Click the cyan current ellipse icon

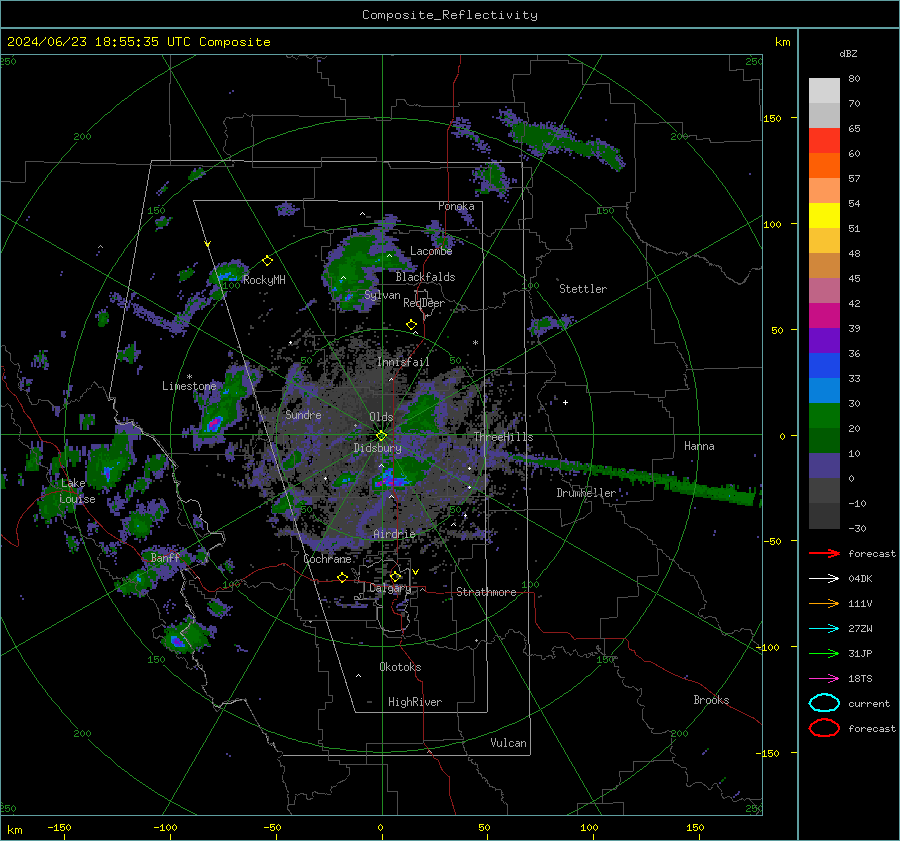click(824, 703)
